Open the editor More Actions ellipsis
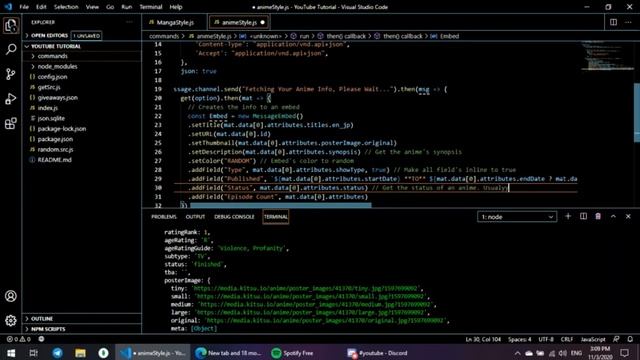Image resolution: width=640 pixels, height=360 pixels. [628, 22]
